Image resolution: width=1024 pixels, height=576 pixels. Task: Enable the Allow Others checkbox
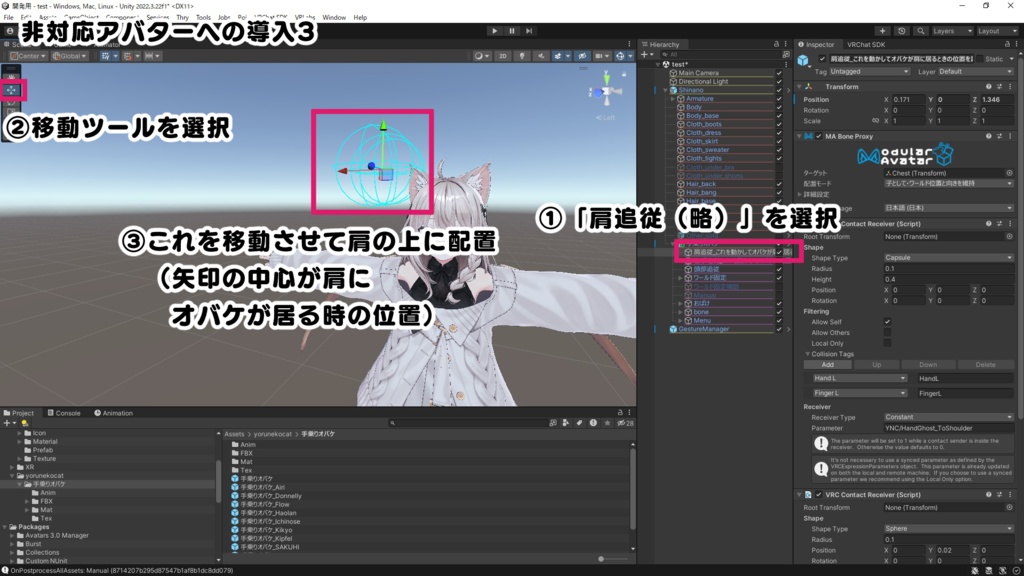(887, 332)
